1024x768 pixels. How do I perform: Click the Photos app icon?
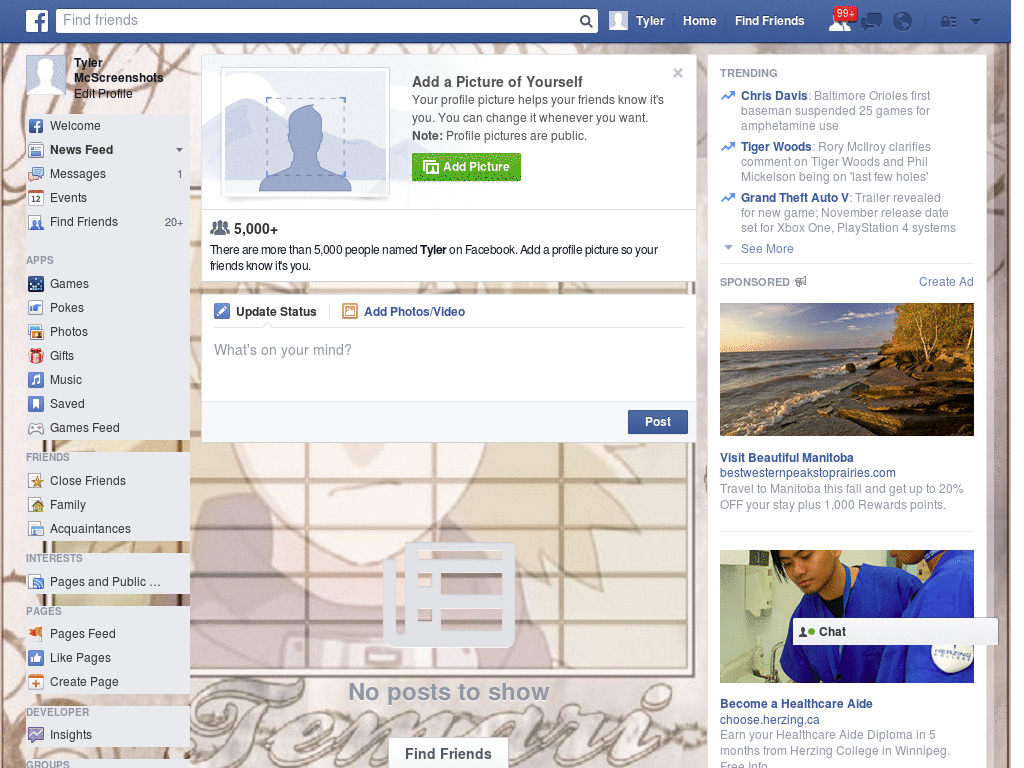point(36,332)
